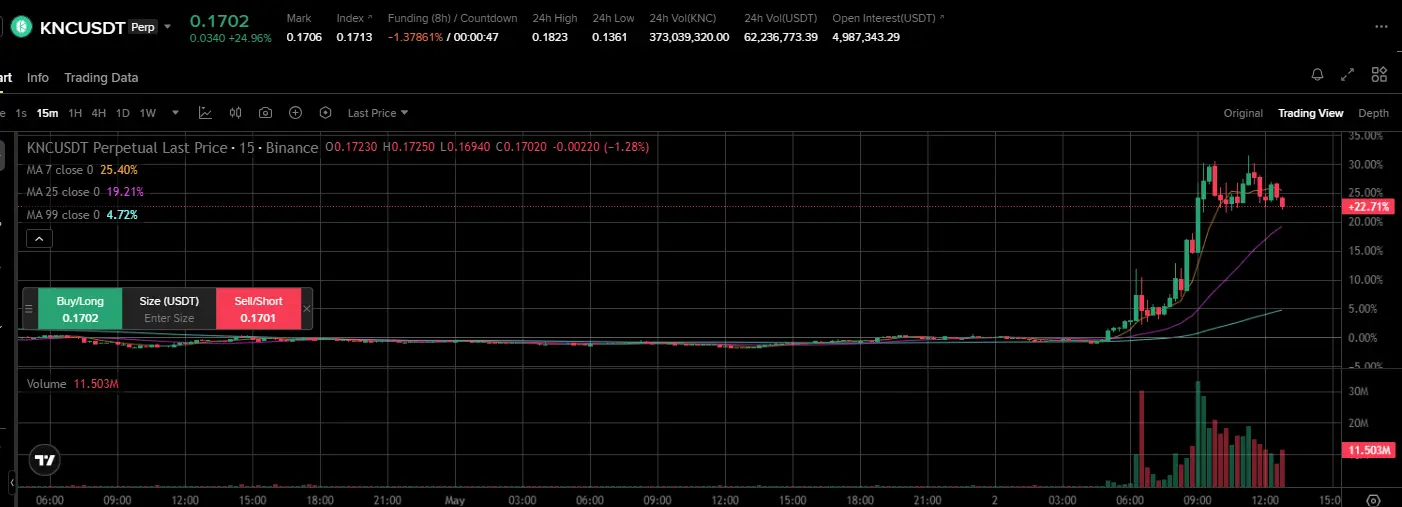Viewport: 1402px width, 507px height.
Task: Click the Buy/Long 0.1702 button
Action: [x=80, y=308]
